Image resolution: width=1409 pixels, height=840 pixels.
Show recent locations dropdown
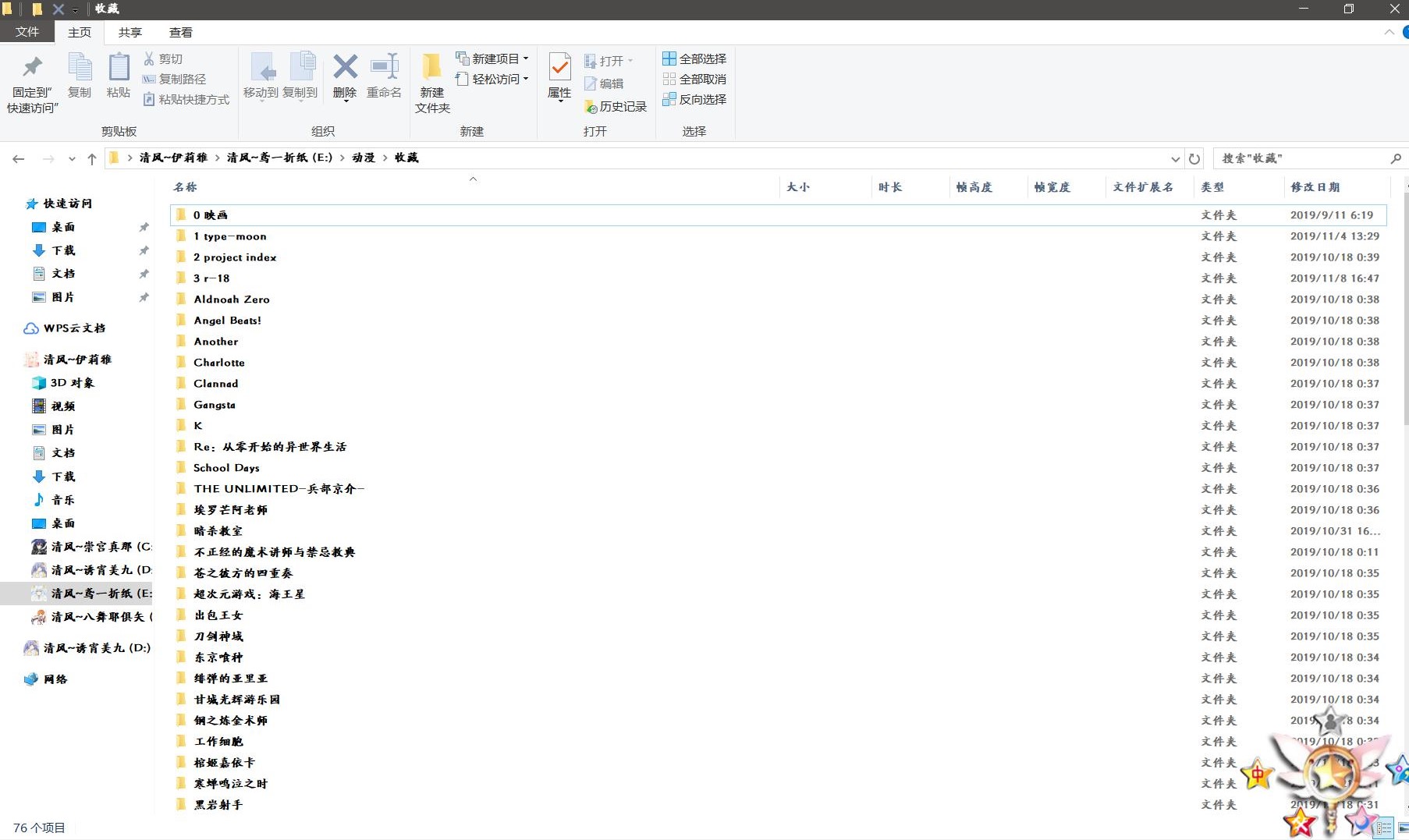(72, 158)
